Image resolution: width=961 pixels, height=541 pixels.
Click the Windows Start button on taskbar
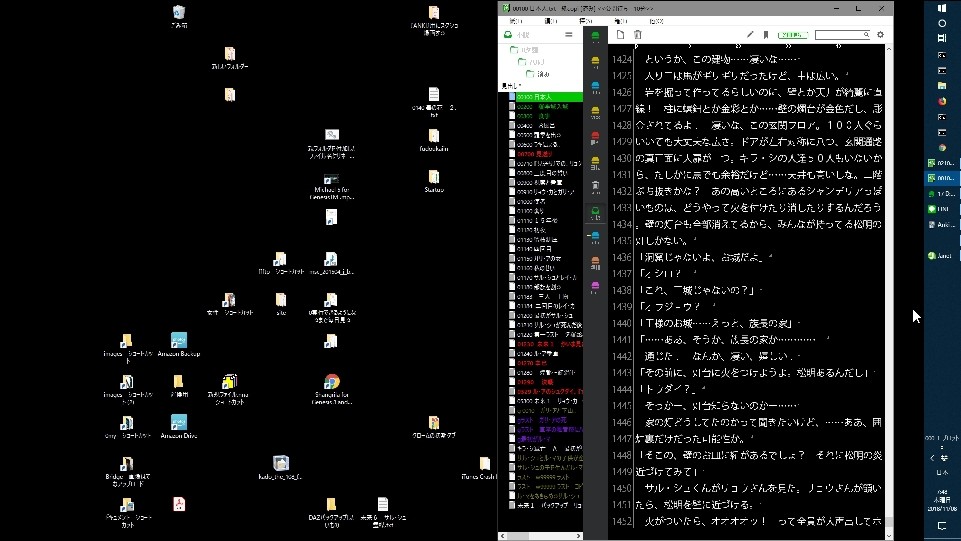tap(942, 7)
